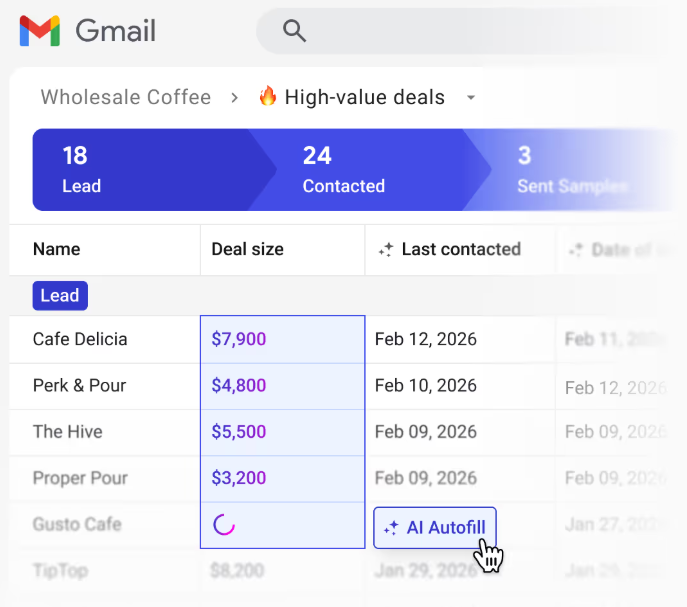Viewport: 687px width, 607px height.
Task: Click the blurred sparkle icon in Date column header
Action: [576, 250]
